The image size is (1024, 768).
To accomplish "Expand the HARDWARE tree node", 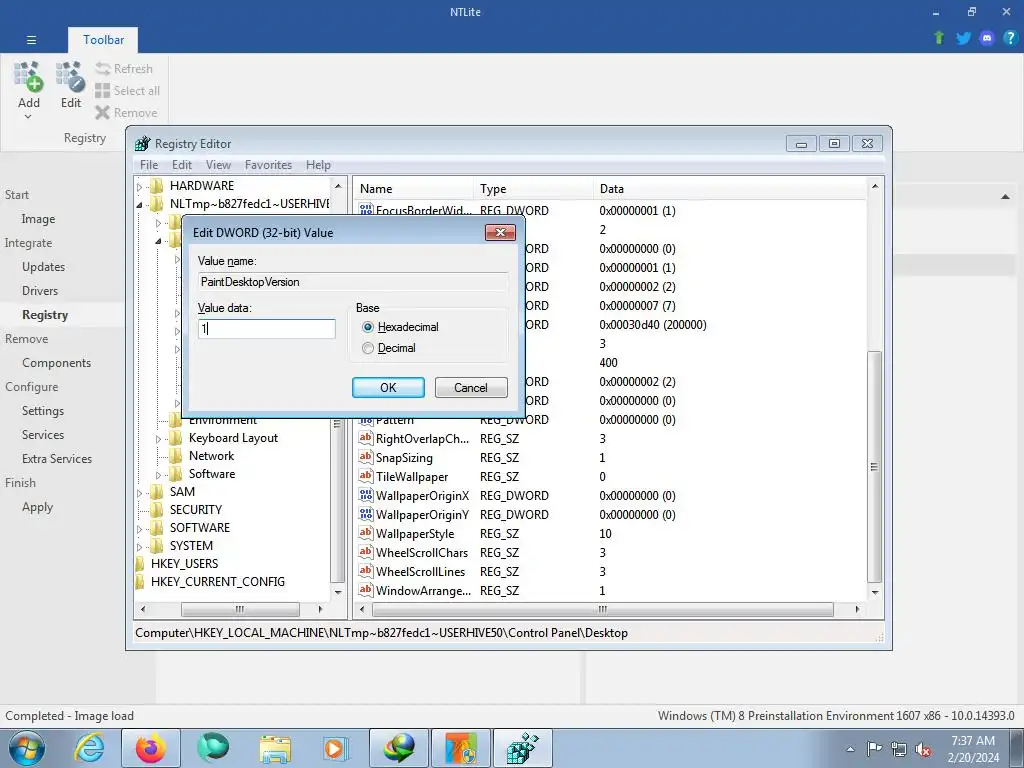I will coord(139,187).
